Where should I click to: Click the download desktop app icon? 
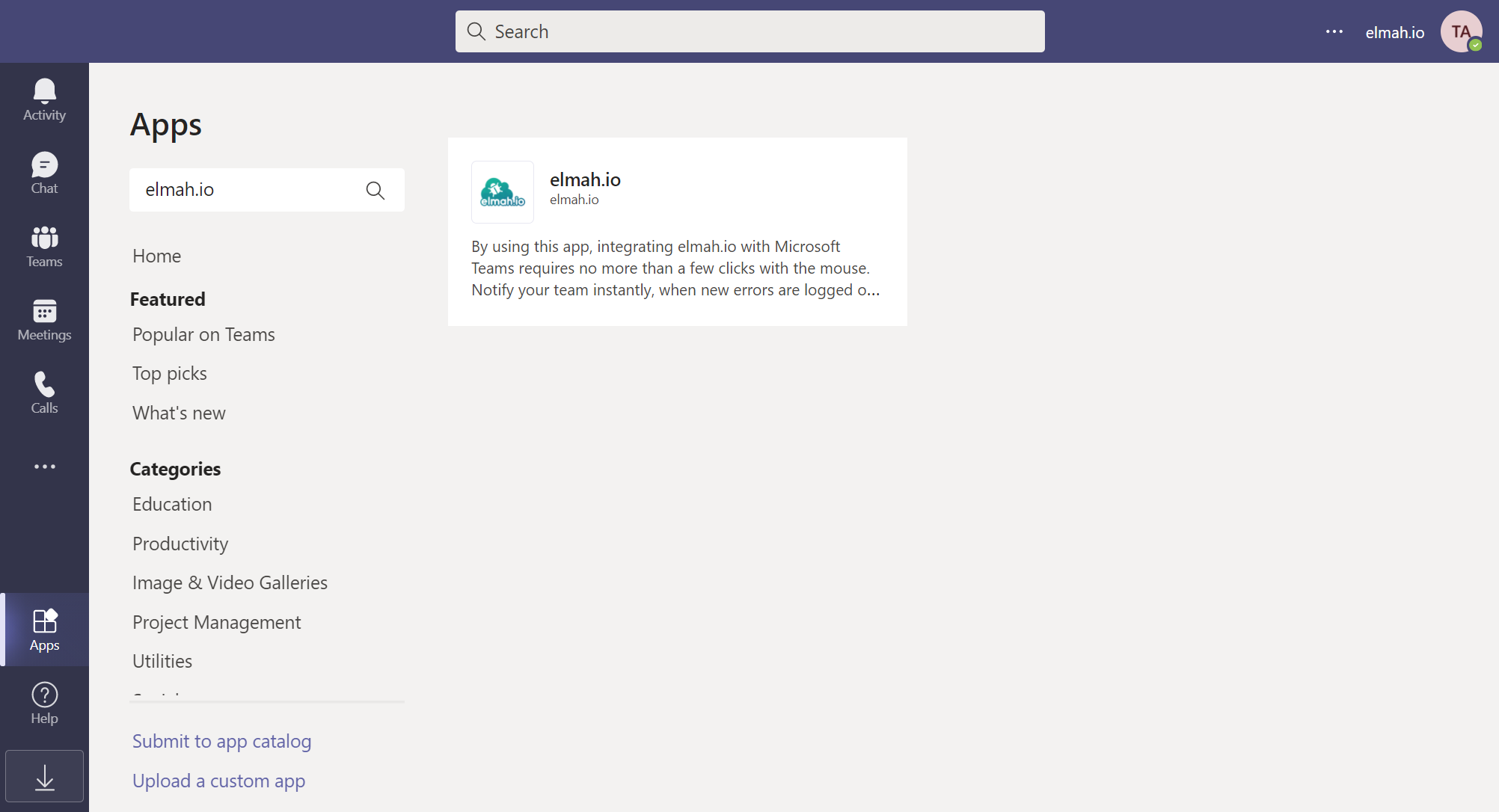44,777
